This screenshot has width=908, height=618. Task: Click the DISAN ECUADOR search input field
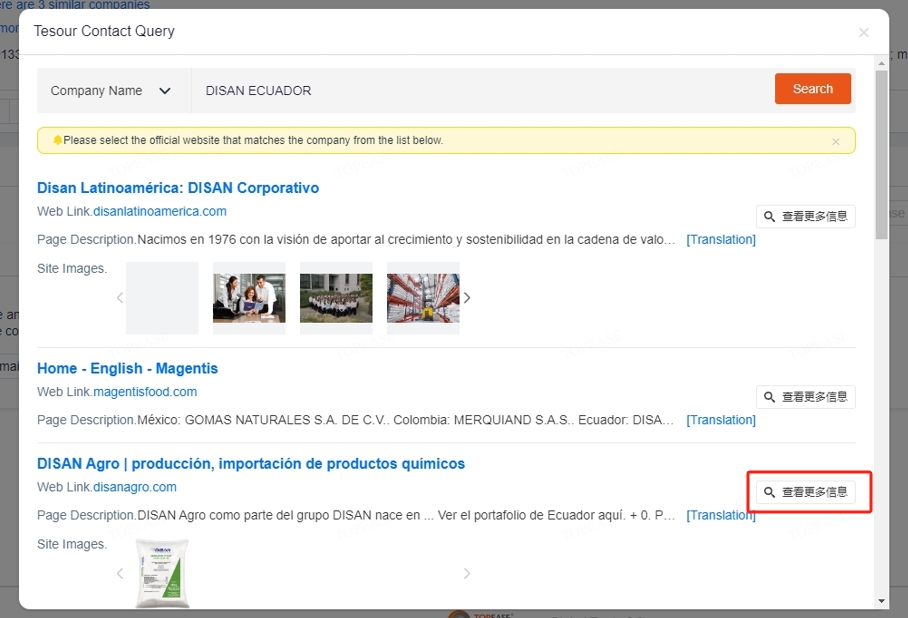pyautogui.click(x=482, y=90)
